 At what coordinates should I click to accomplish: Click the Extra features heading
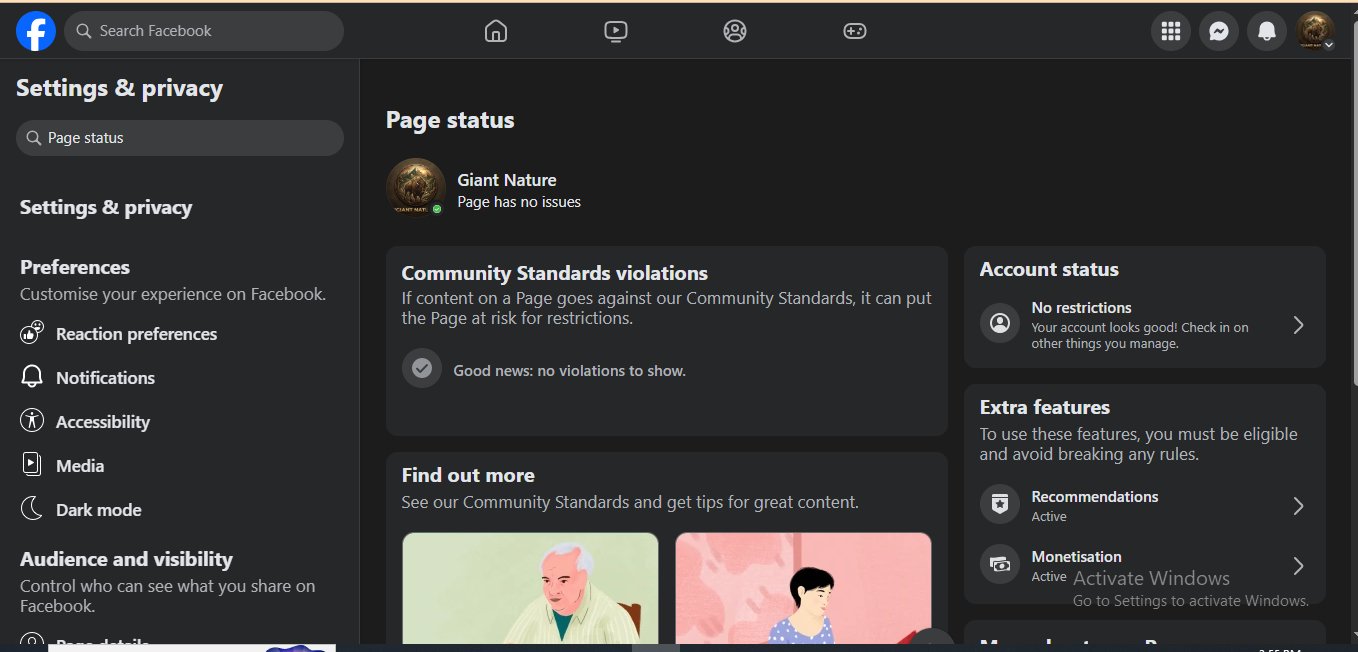1045,408
